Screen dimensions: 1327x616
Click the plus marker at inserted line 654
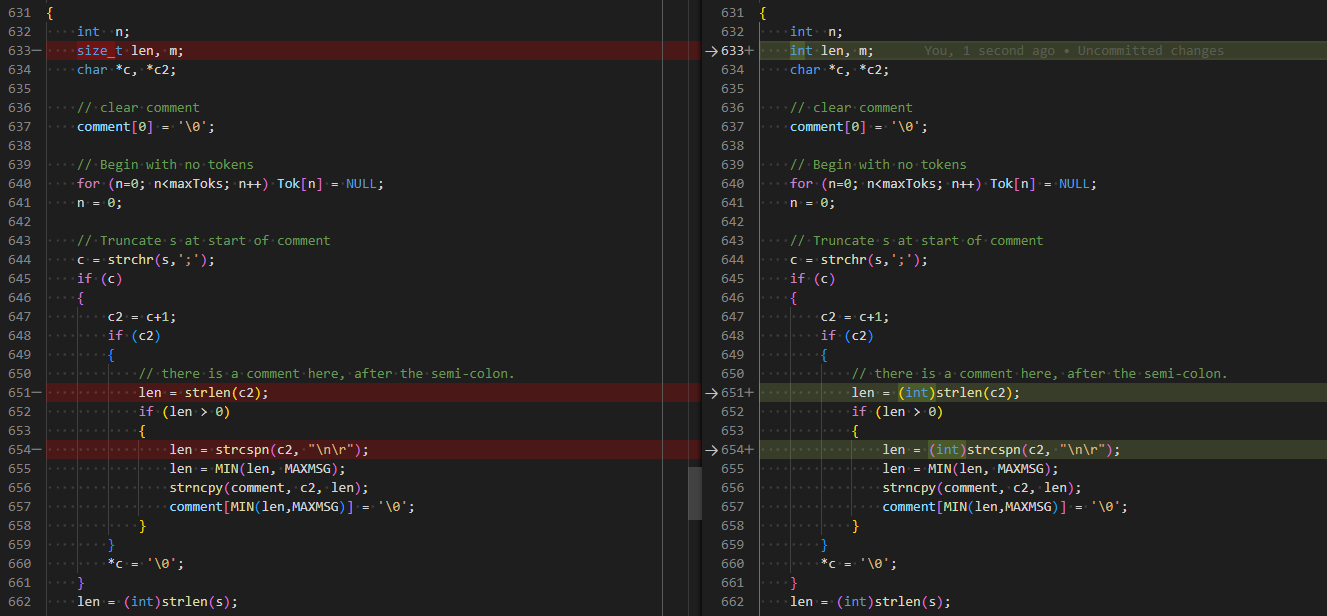pyautogui.click(x=749, y=450)
